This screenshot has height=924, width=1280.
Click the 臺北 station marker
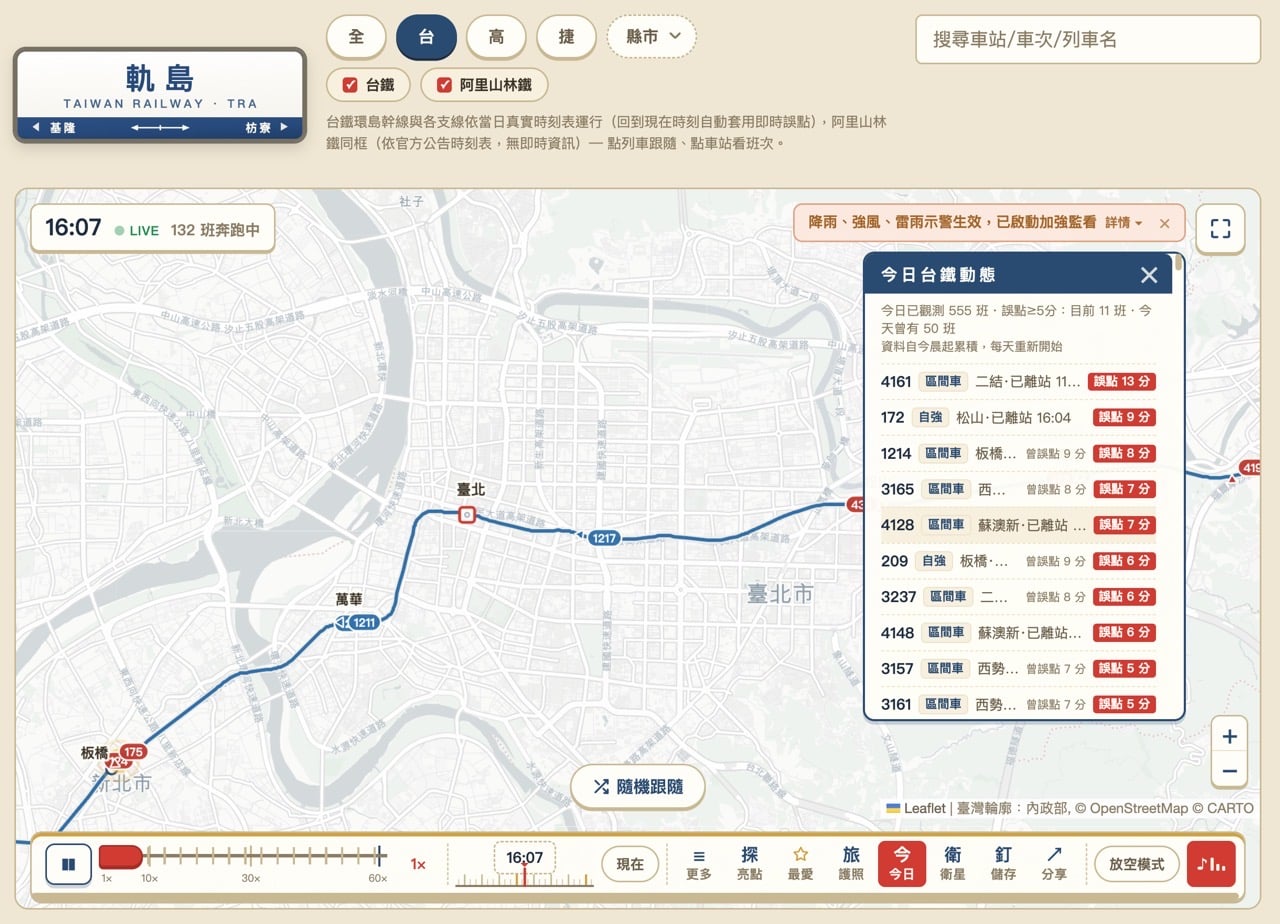[x=467, y=515]
